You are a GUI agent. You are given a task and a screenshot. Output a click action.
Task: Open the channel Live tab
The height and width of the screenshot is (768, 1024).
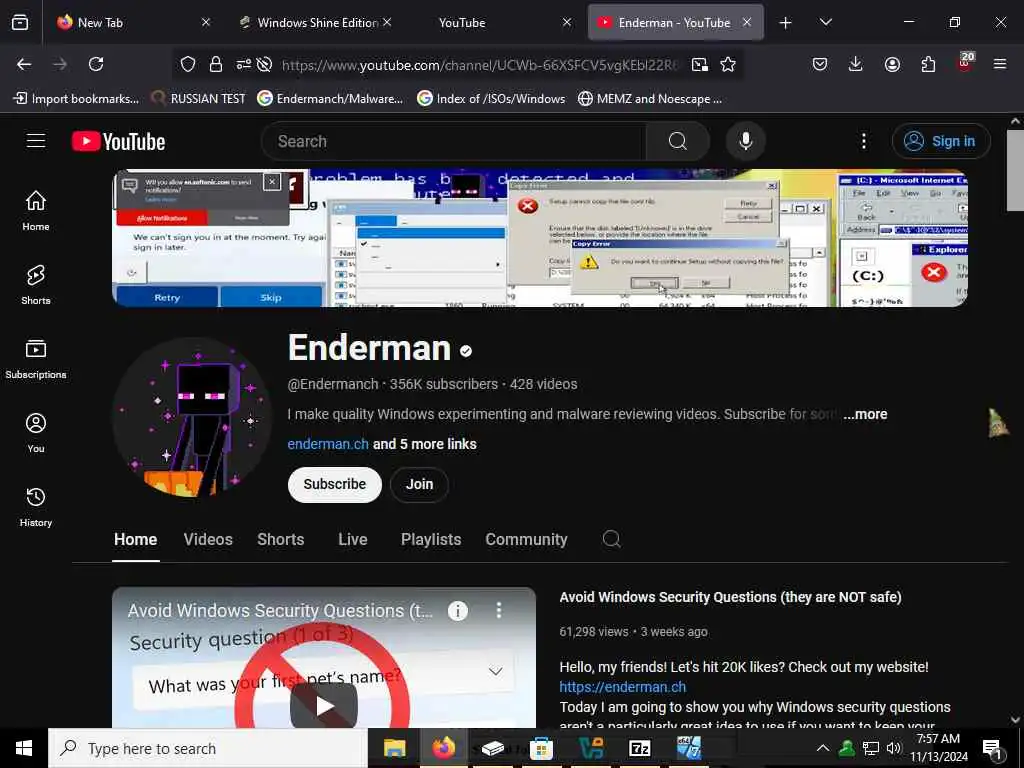(353, 539)
